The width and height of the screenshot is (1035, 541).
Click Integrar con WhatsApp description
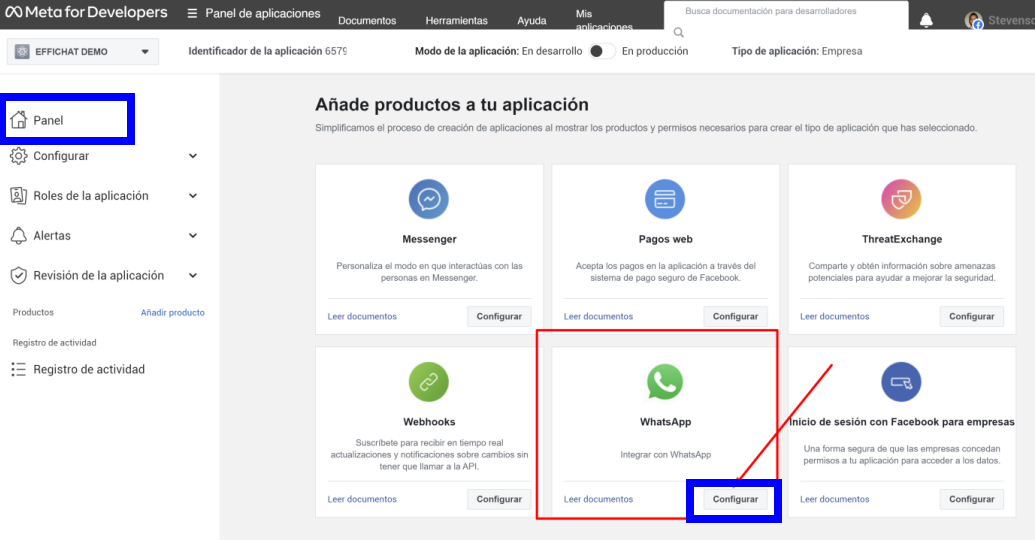point(665,455)
